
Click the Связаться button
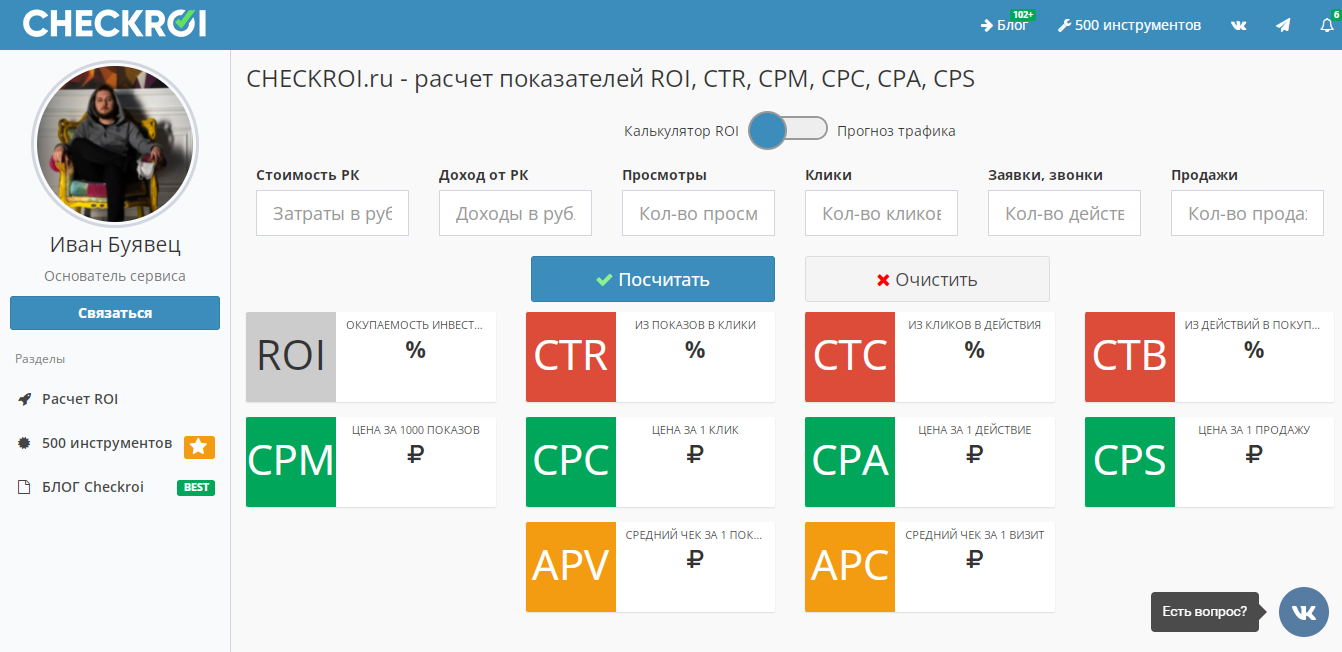click(115, 313)
